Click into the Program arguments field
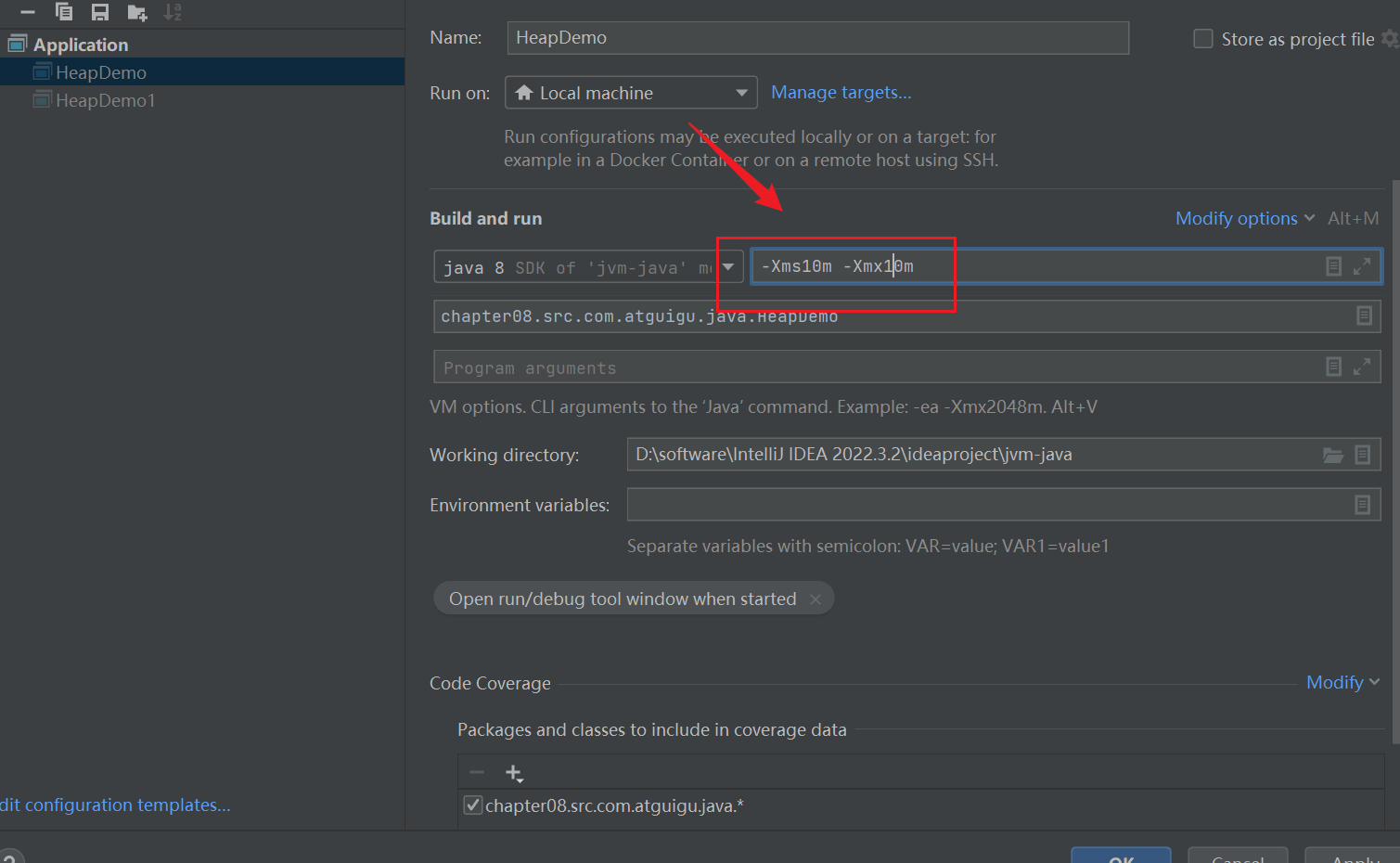This screenshot has width=1400, height=863. 872,367
